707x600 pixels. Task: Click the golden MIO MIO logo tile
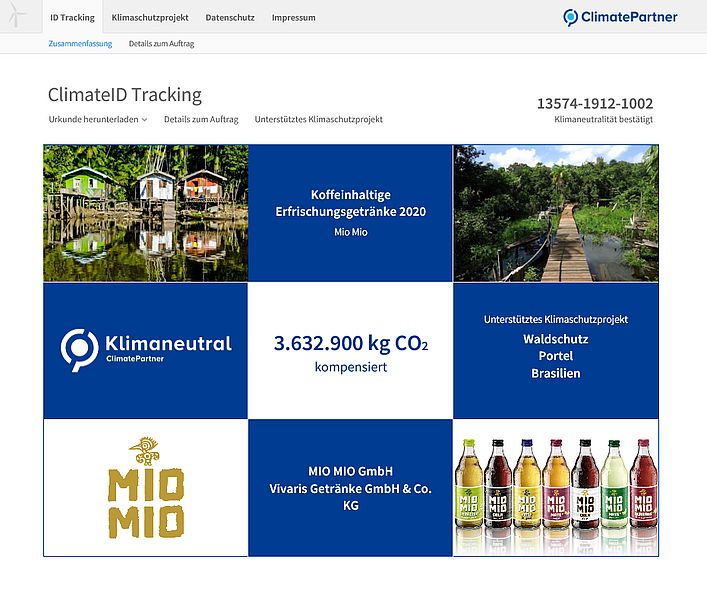point(146,488)
